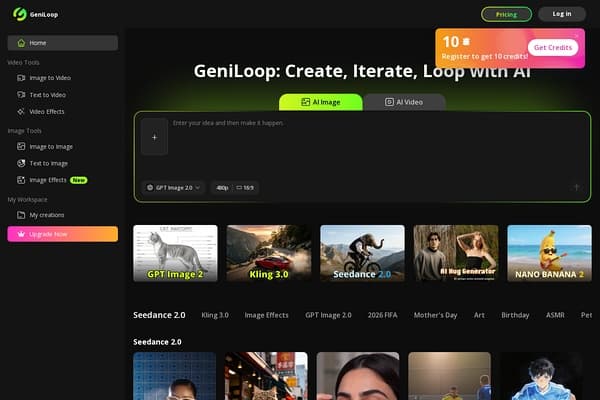This screenshot has height=400, width=600.
Task: Click the New badge on Image Effects
Action: pyautogui.click(x=78, y=180)
